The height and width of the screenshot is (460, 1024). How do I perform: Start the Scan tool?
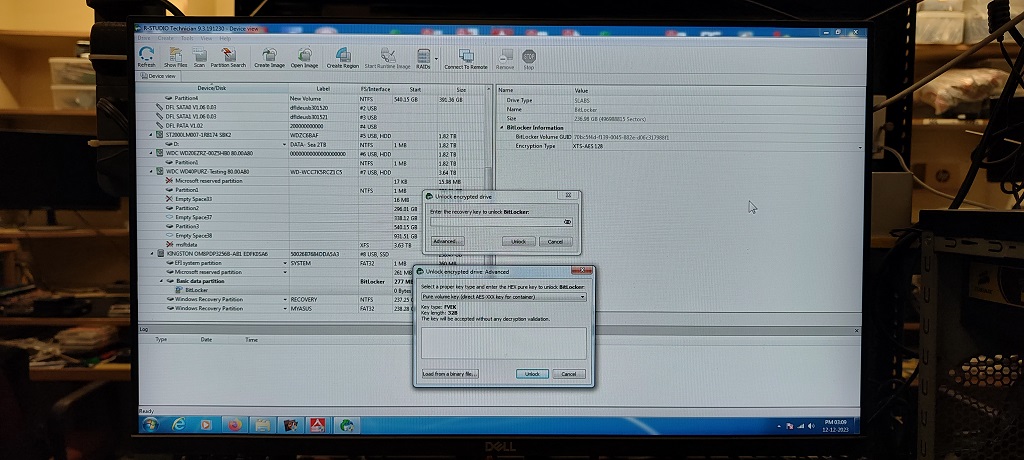(199, 58)
